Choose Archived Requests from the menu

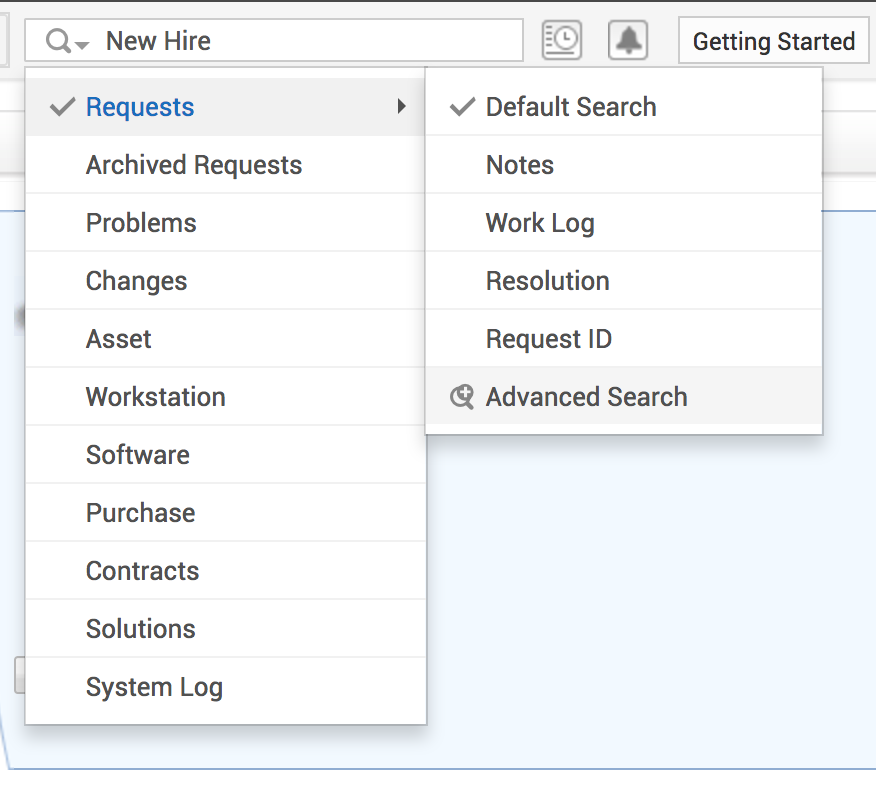point(193,164)
